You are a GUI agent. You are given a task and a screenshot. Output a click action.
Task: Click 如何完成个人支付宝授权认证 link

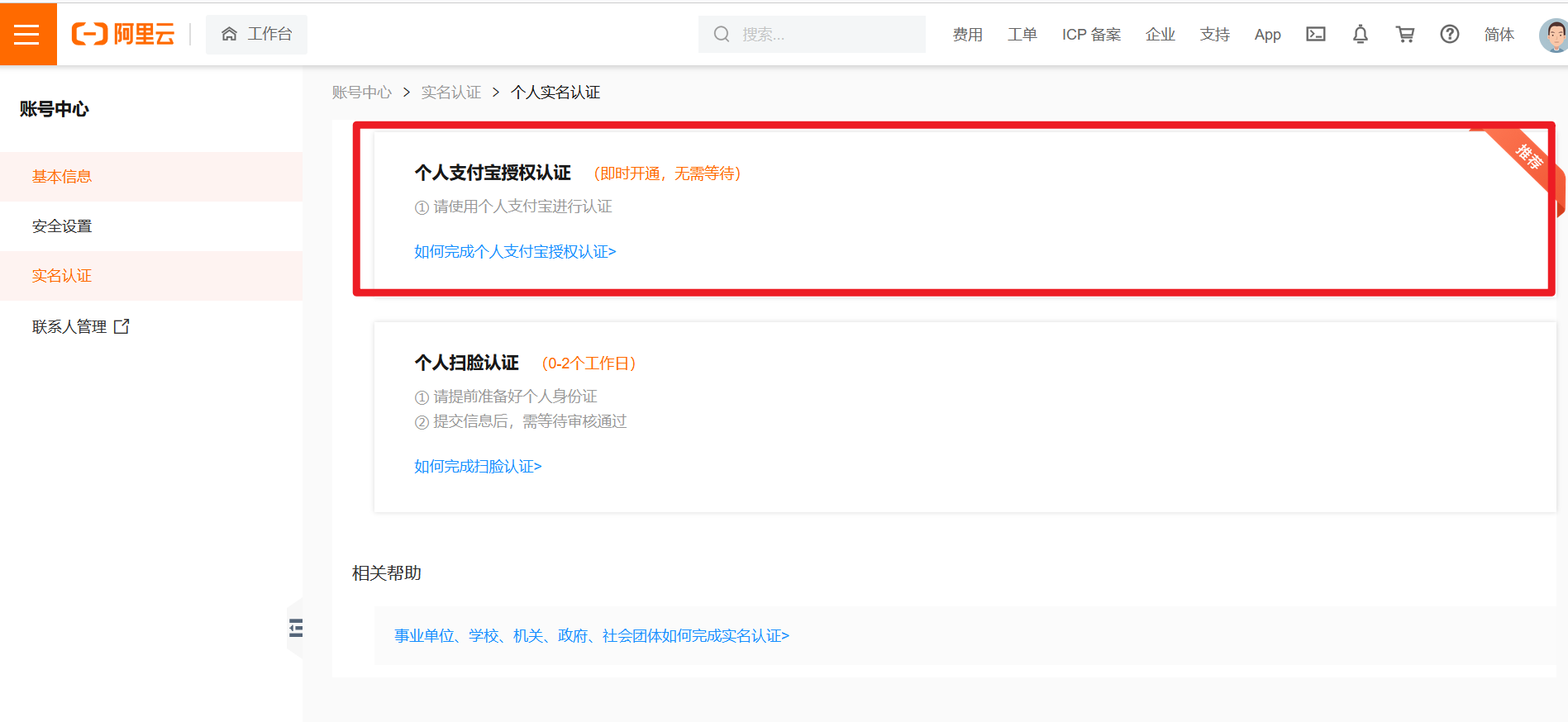515,251
